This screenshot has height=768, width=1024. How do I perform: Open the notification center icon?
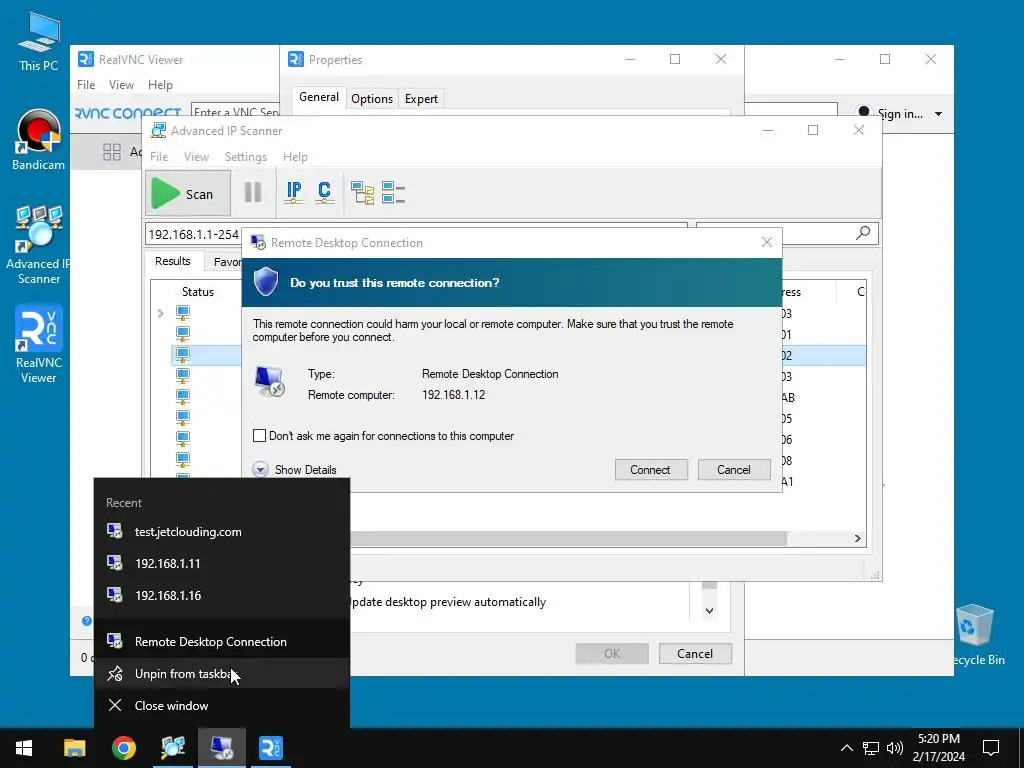(x=991, y=748)
